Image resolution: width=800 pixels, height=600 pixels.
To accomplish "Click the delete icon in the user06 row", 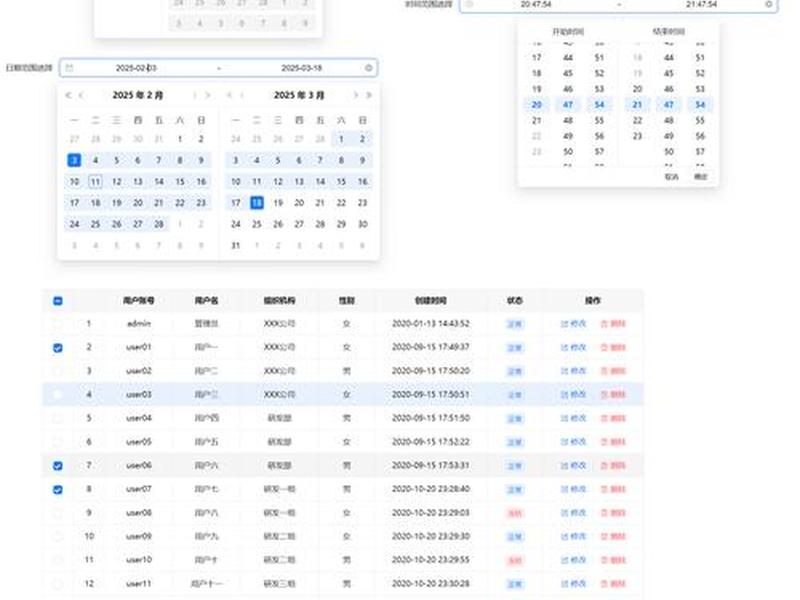I will [604, 465].
